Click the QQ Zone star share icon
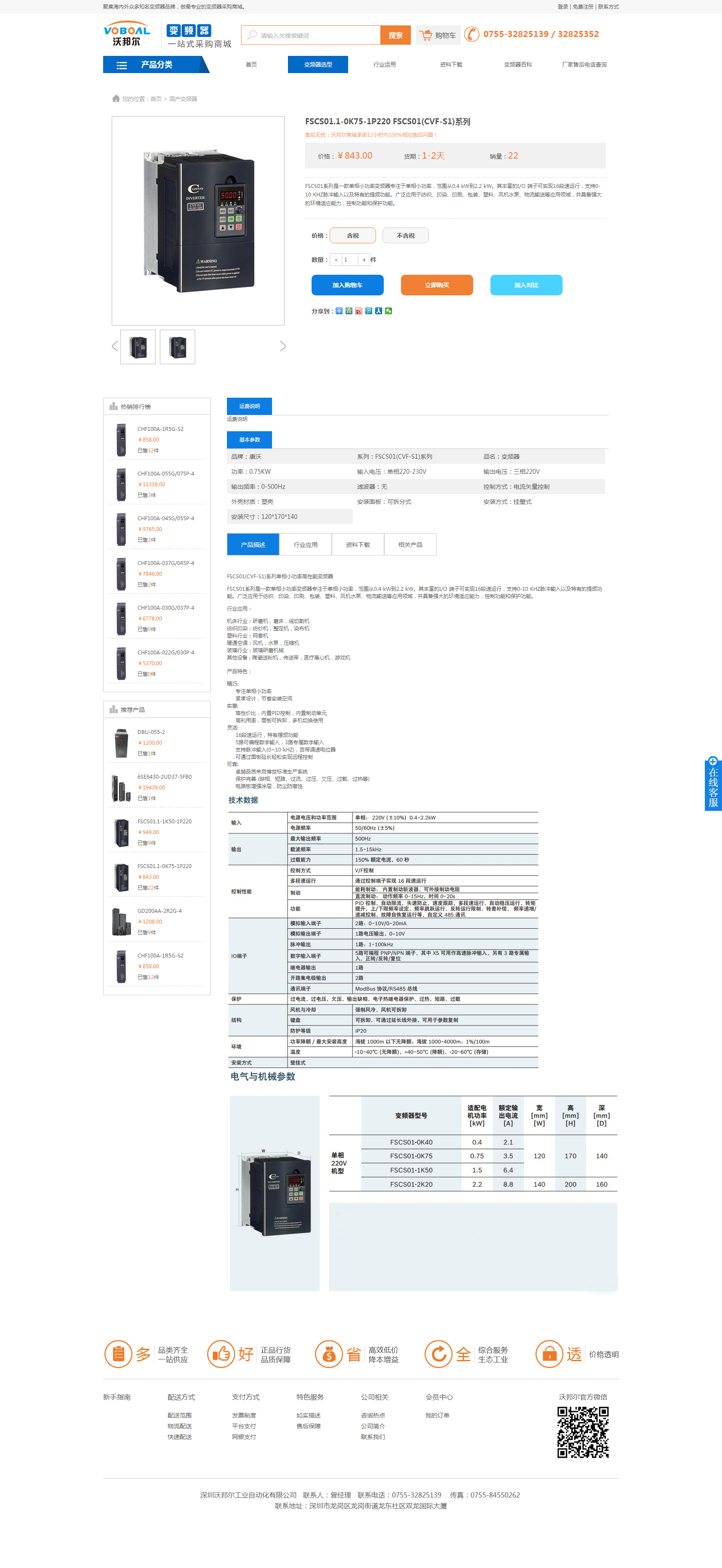The width and height of the screenshot is (722, 1568). pyautogui.click(x=349, y=311)
